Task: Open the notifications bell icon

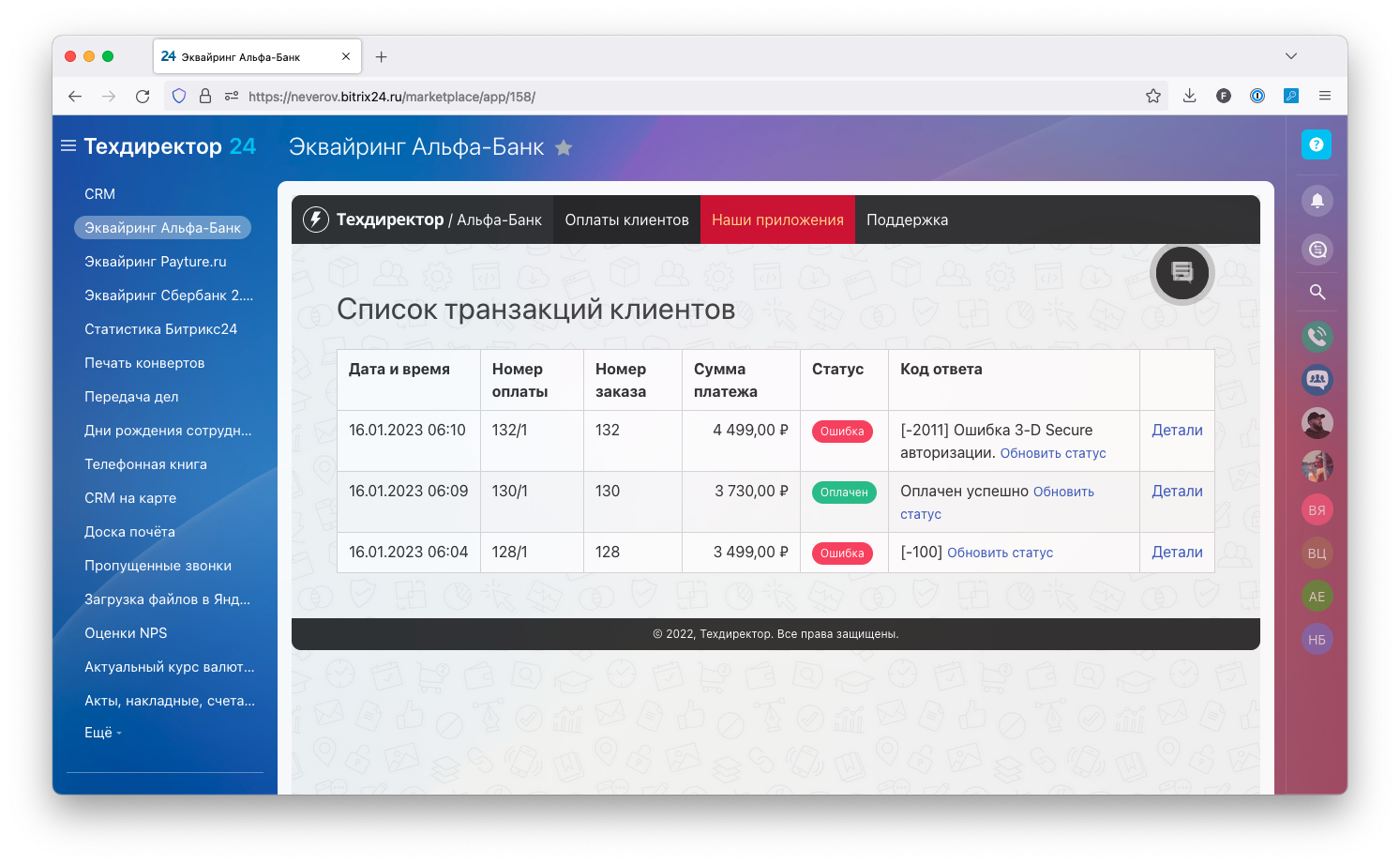Action: [1317, 201]
